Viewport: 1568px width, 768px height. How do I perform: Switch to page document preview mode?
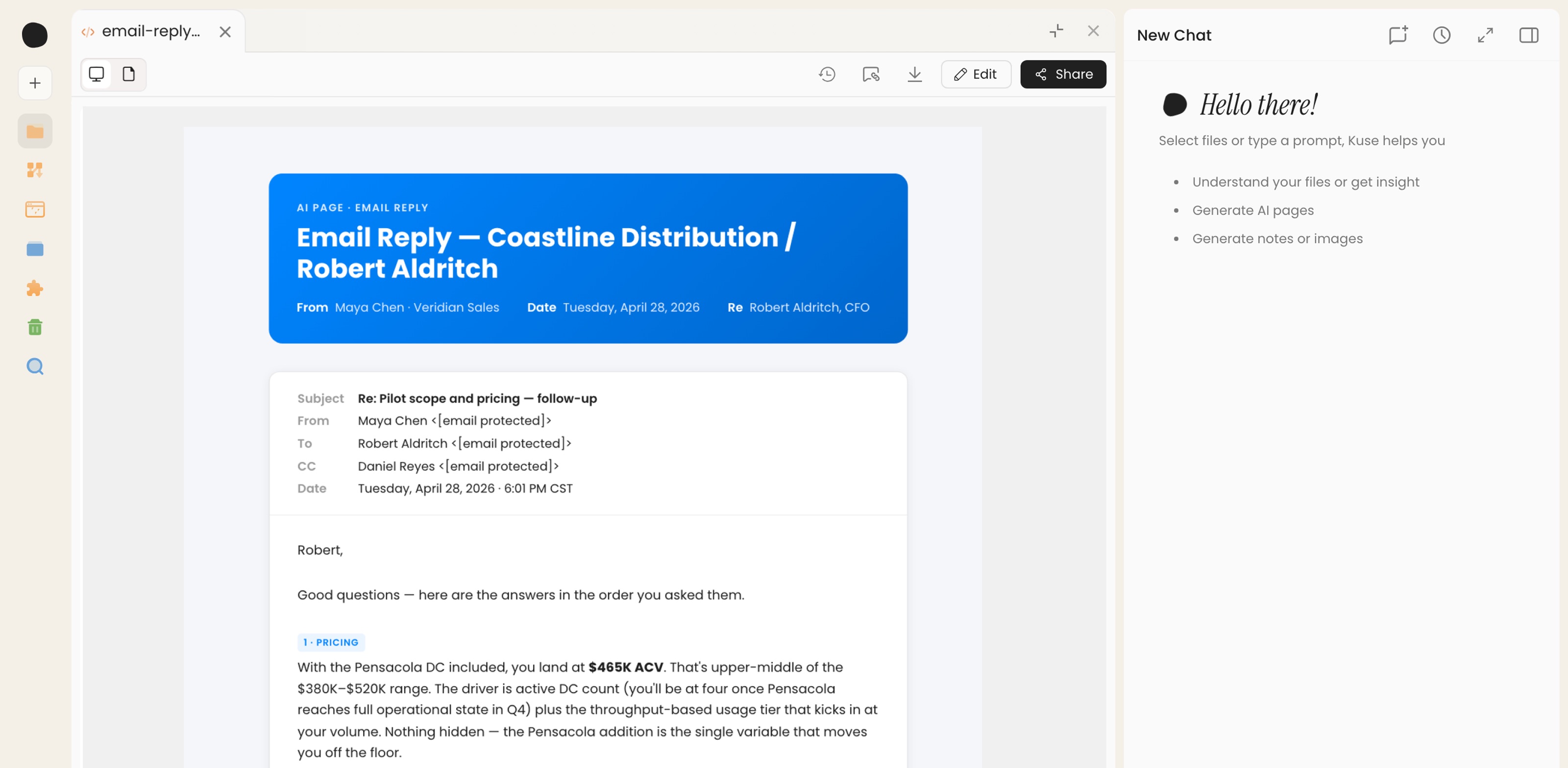tap(128, 74)
